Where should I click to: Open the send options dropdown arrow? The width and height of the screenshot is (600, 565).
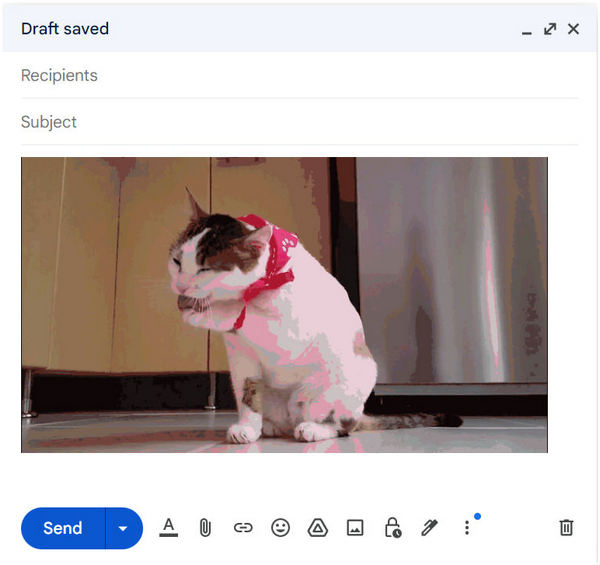click(124, 528)
